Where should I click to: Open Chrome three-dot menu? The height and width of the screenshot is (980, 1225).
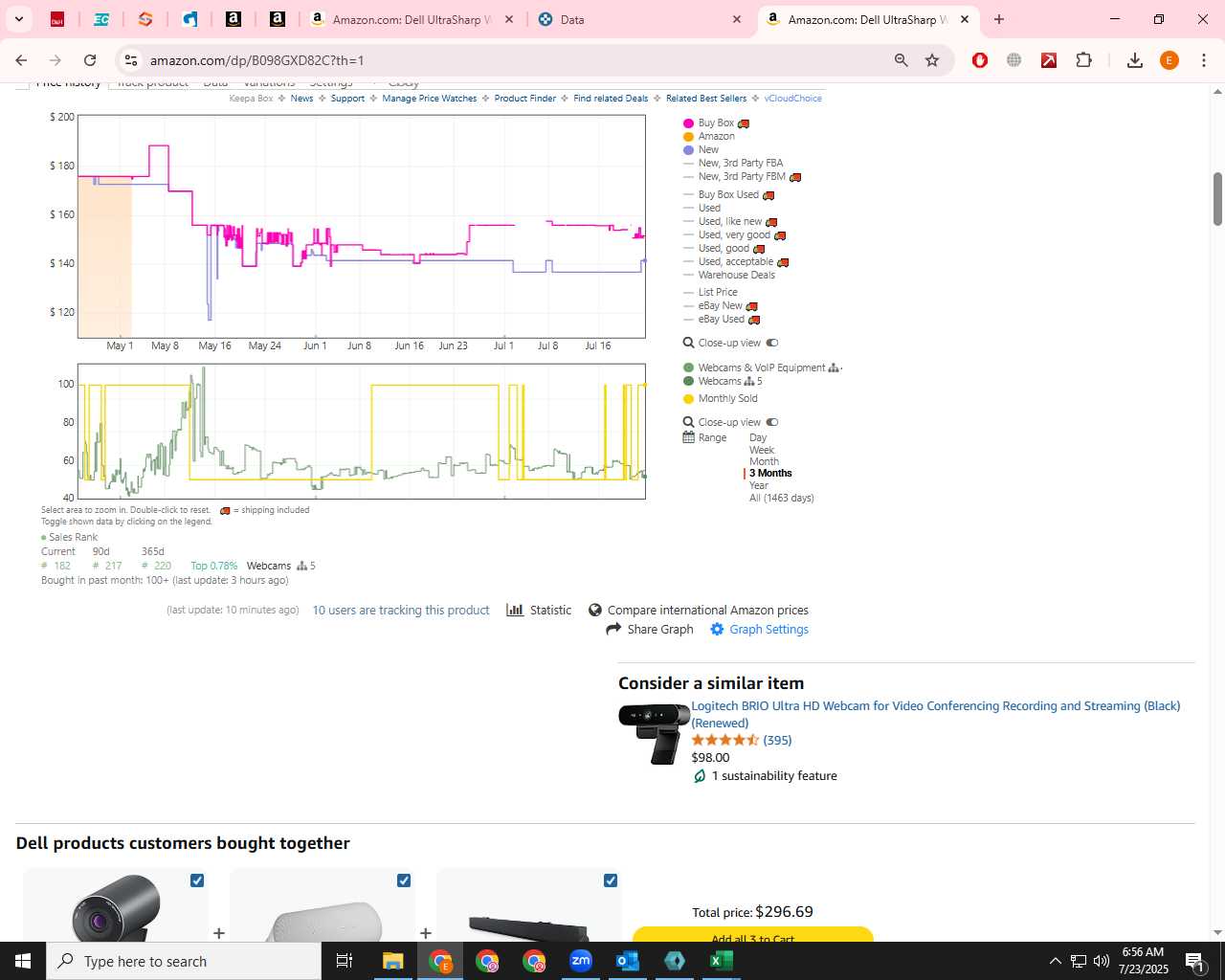[1204, 60]
